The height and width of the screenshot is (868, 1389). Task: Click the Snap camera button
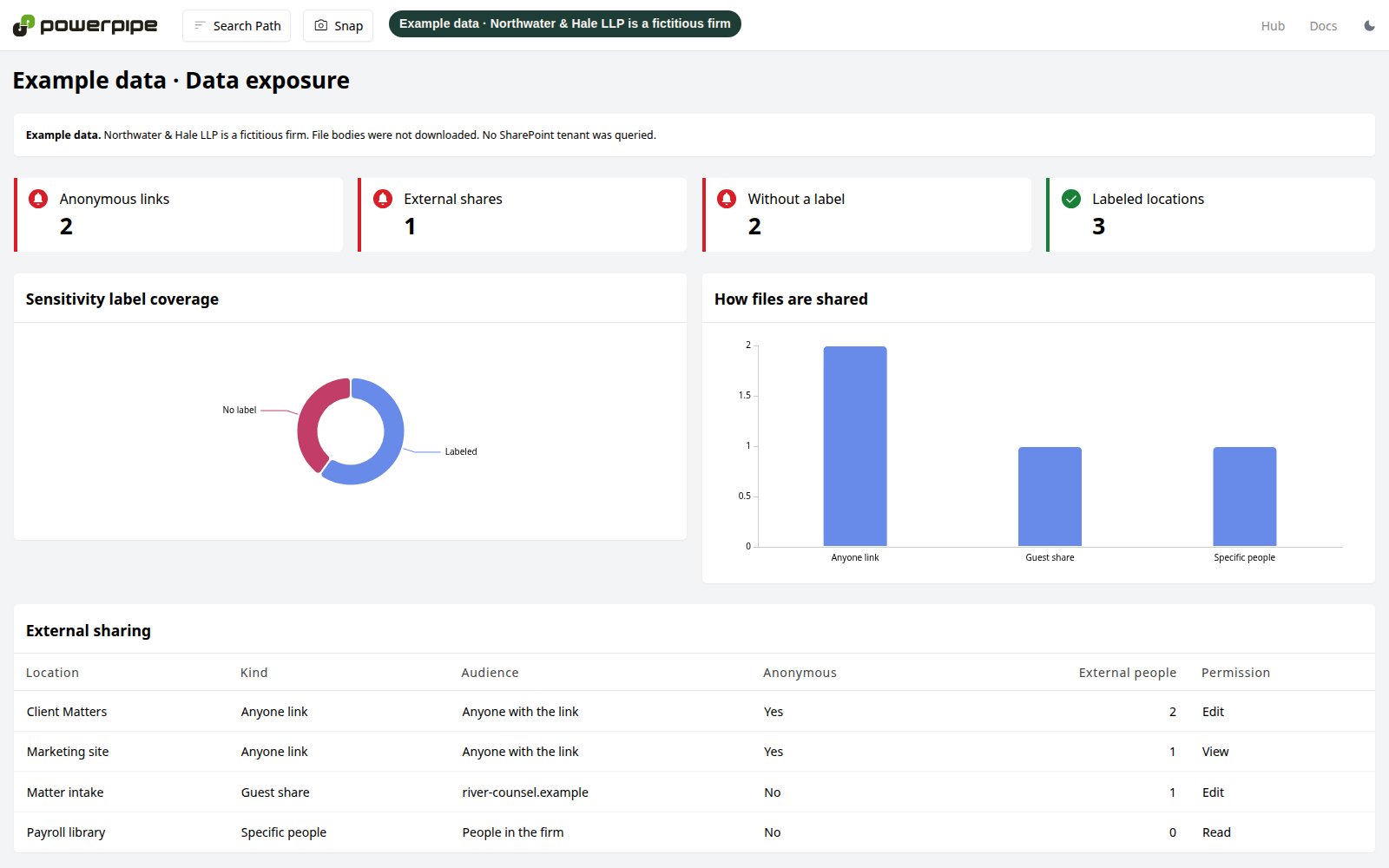[x=338, y=26]
